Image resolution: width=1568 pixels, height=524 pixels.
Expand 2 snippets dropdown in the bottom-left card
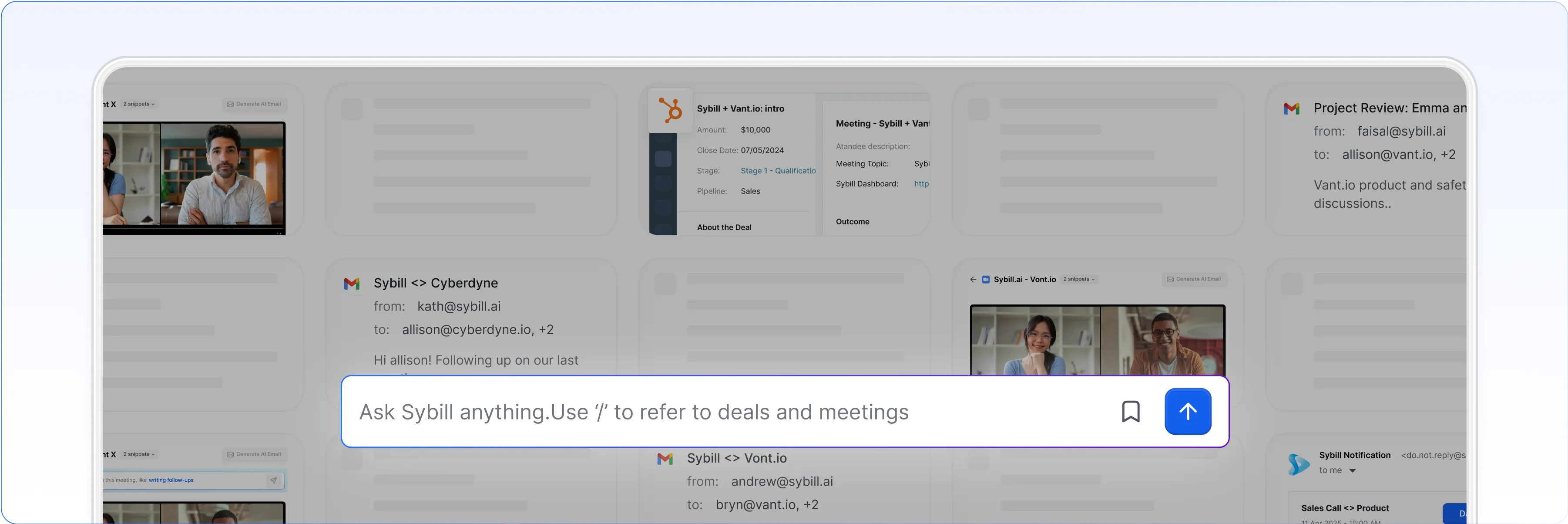pos(139,455)
